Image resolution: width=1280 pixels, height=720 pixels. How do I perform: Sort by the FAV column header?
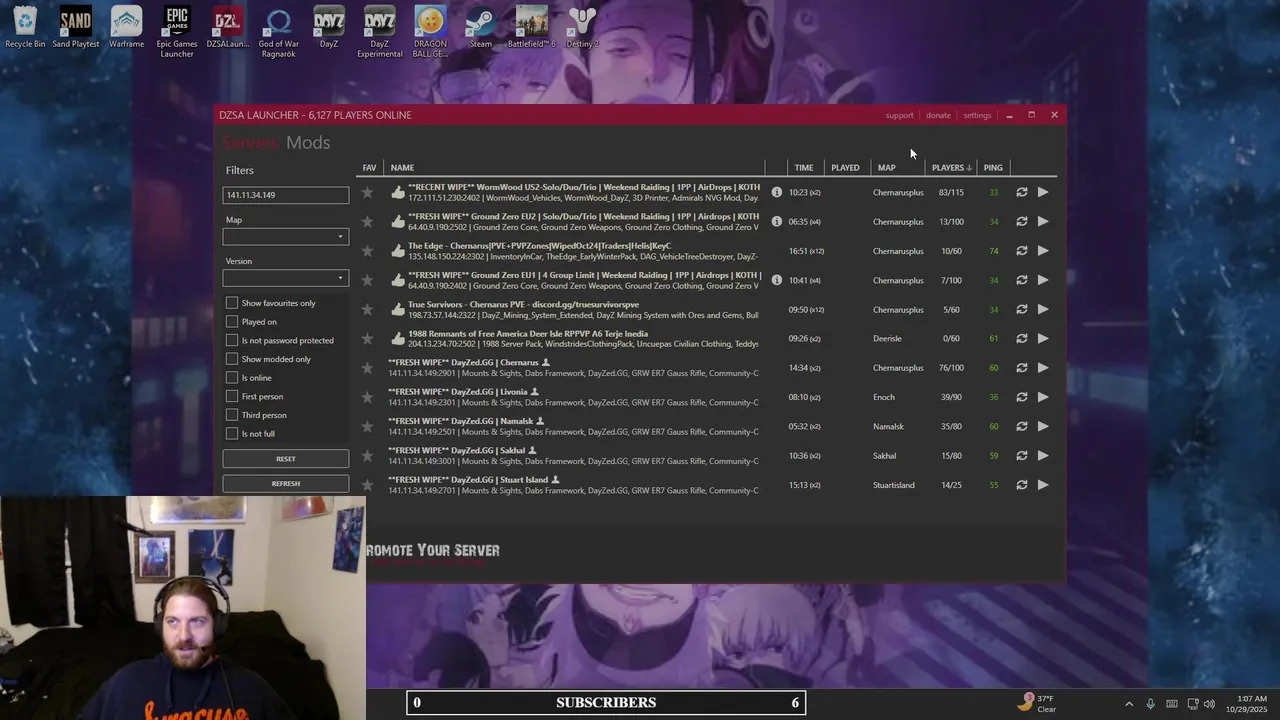[369, 168]
